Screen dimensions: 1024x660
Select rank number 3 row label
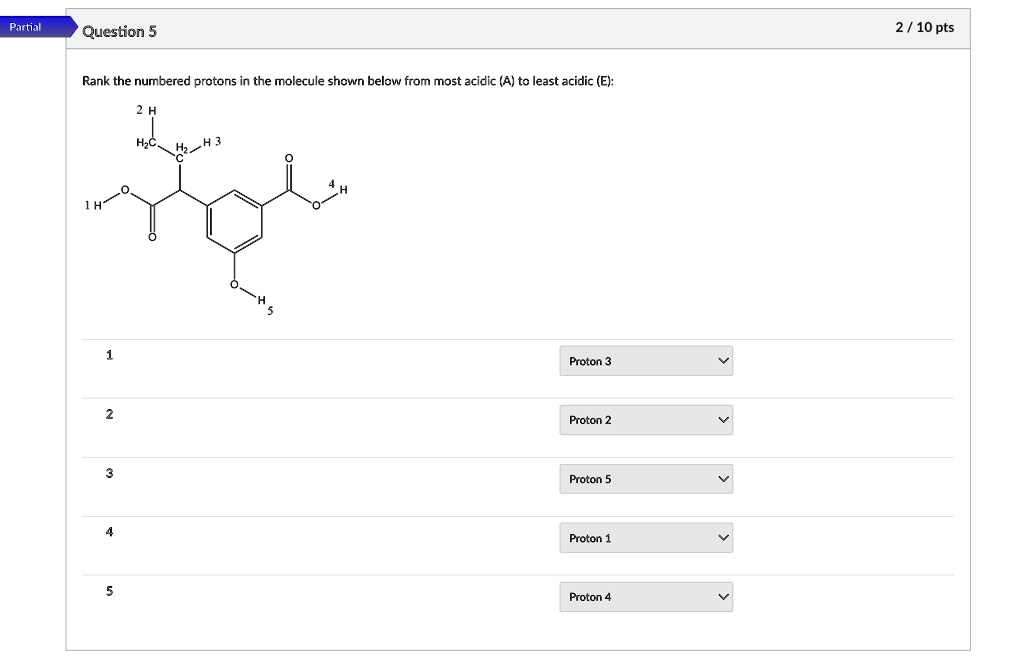click(x=107, y=473)
